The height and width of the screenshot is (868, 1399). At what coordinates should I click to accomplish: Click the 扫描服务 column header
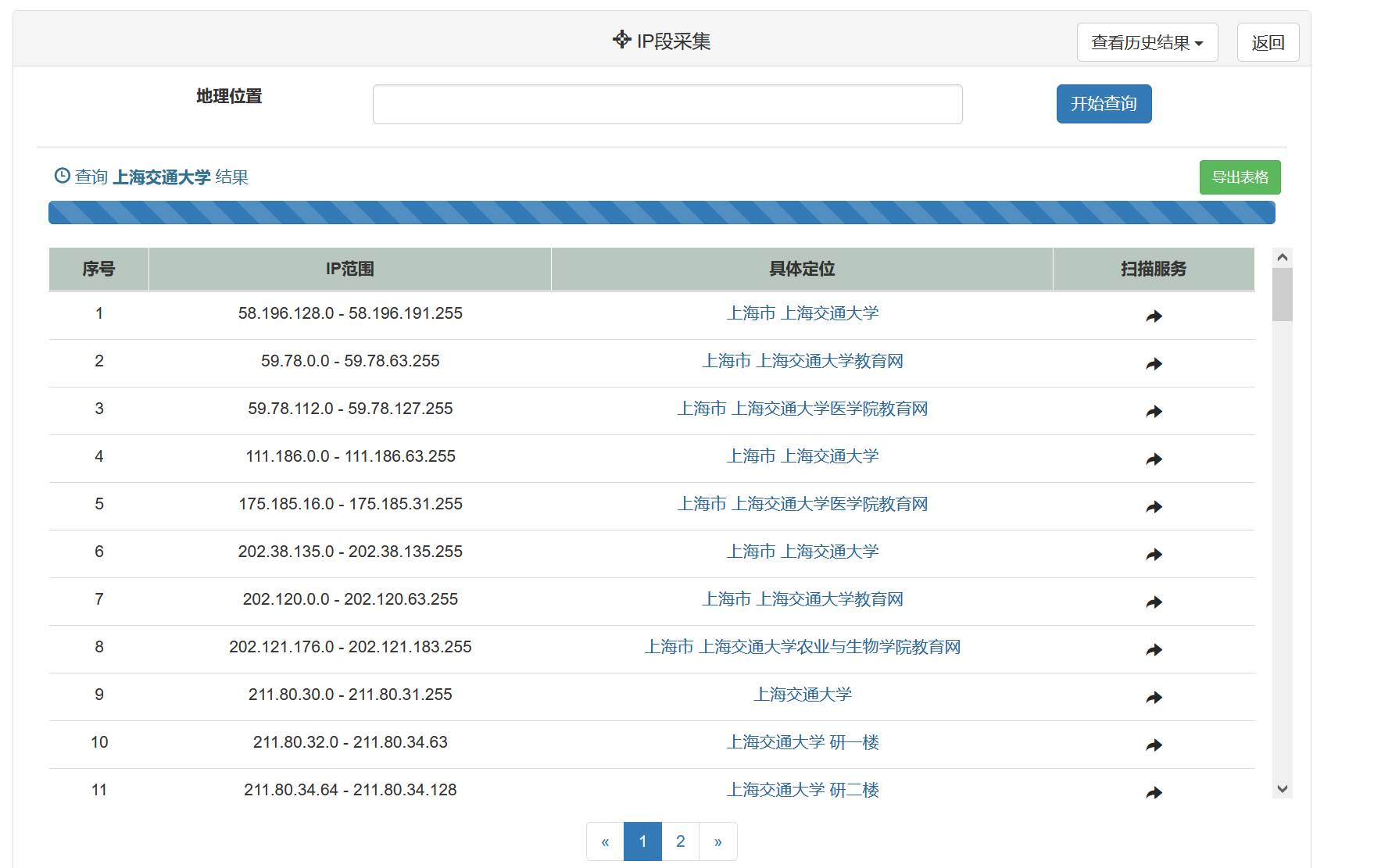point(1154,269)
